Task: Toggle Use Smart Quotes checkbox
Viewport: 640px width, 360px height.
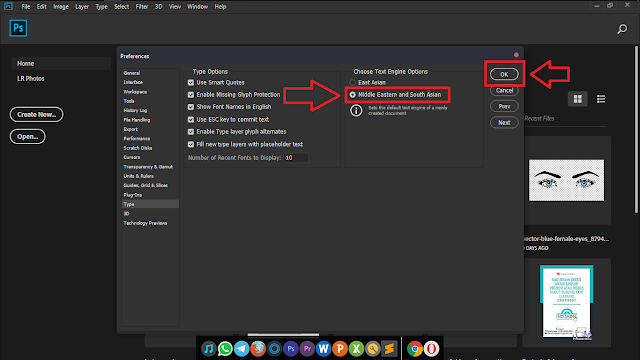Action: pyautogui.click(x=191, y=82)
